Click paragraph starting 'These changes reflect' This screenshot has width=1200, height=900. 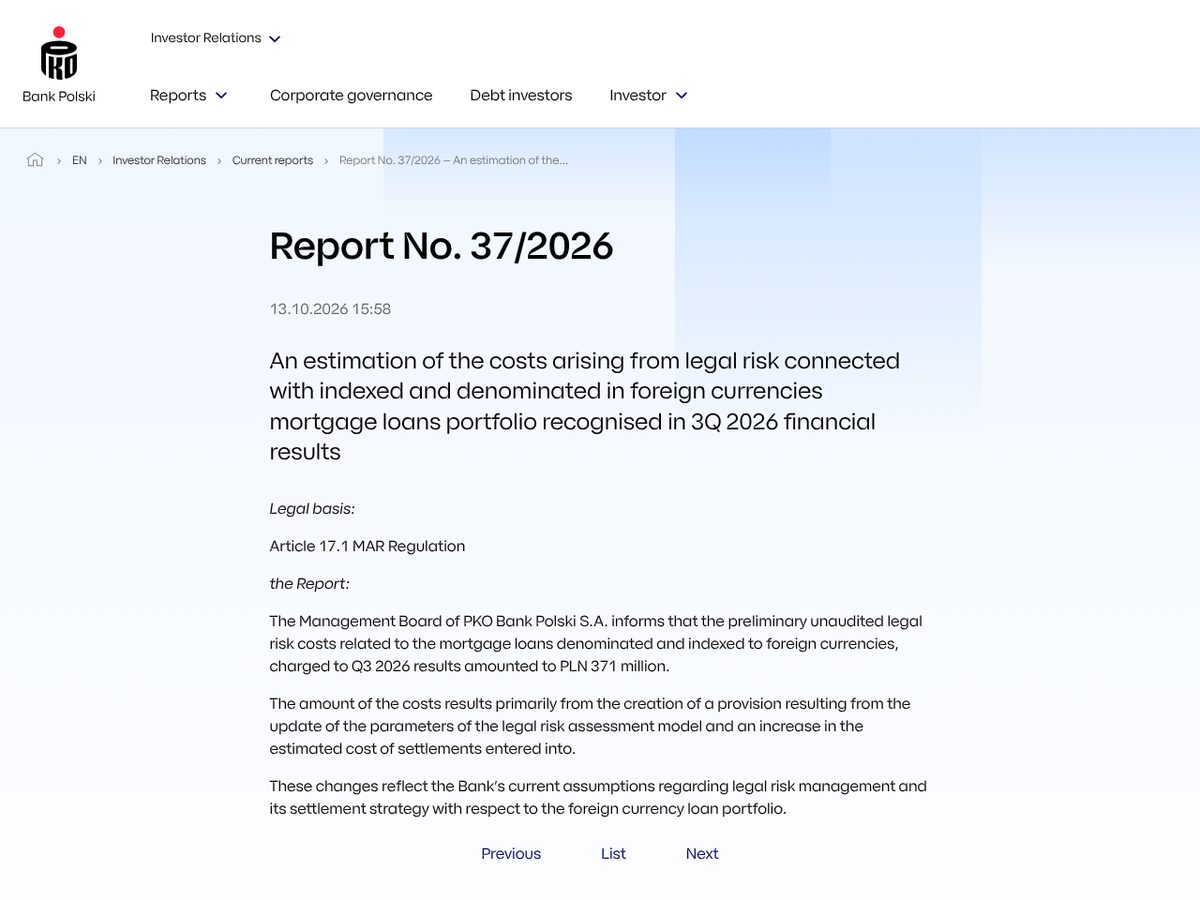pyautogui.click(x=598, y=798)
